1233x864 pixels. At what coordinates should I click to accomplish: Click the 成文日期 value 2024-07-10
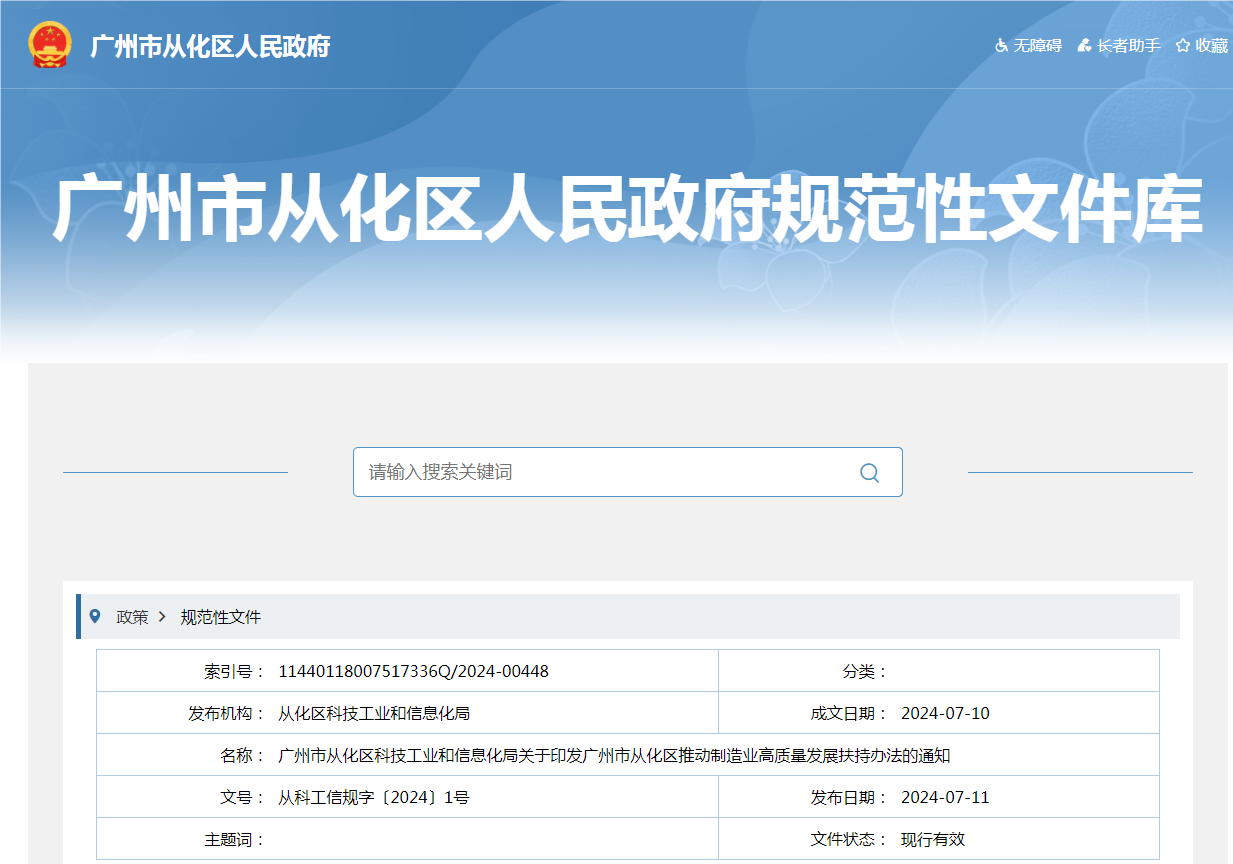pos(945,713)
